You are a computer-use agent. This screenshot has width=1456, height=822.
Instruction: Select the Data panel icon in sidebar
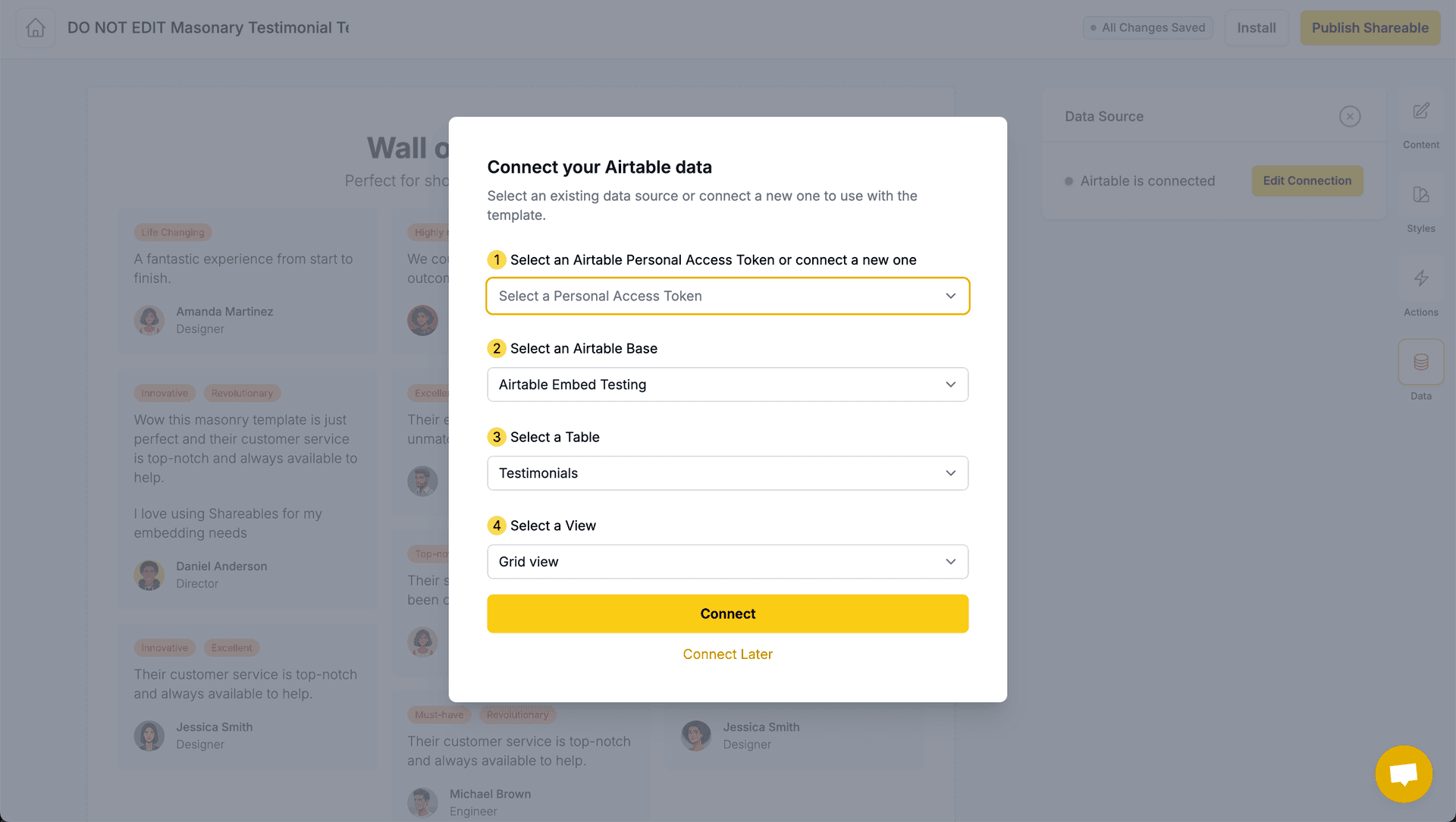tap(1420, 362)
